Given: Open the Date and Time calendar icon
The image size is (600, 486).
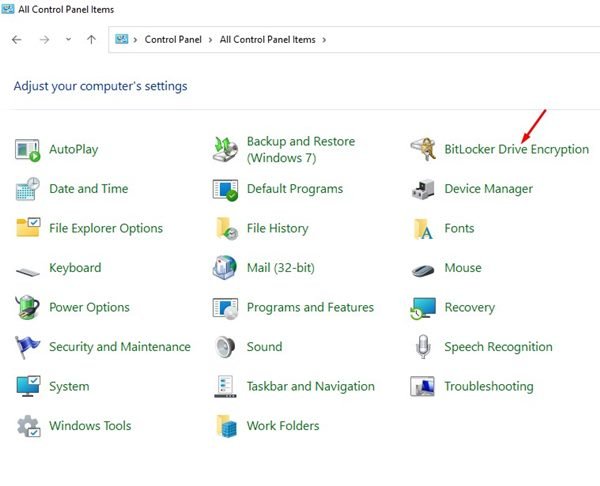Looking at the screenshot, I should (x=28, y=189).
